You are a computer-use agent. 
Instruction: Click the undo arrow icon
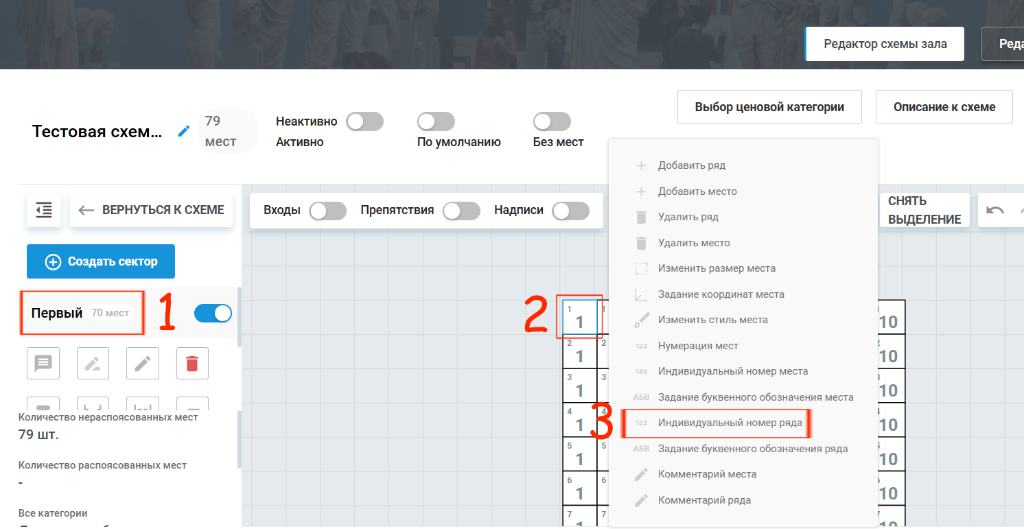coord(995,210)
